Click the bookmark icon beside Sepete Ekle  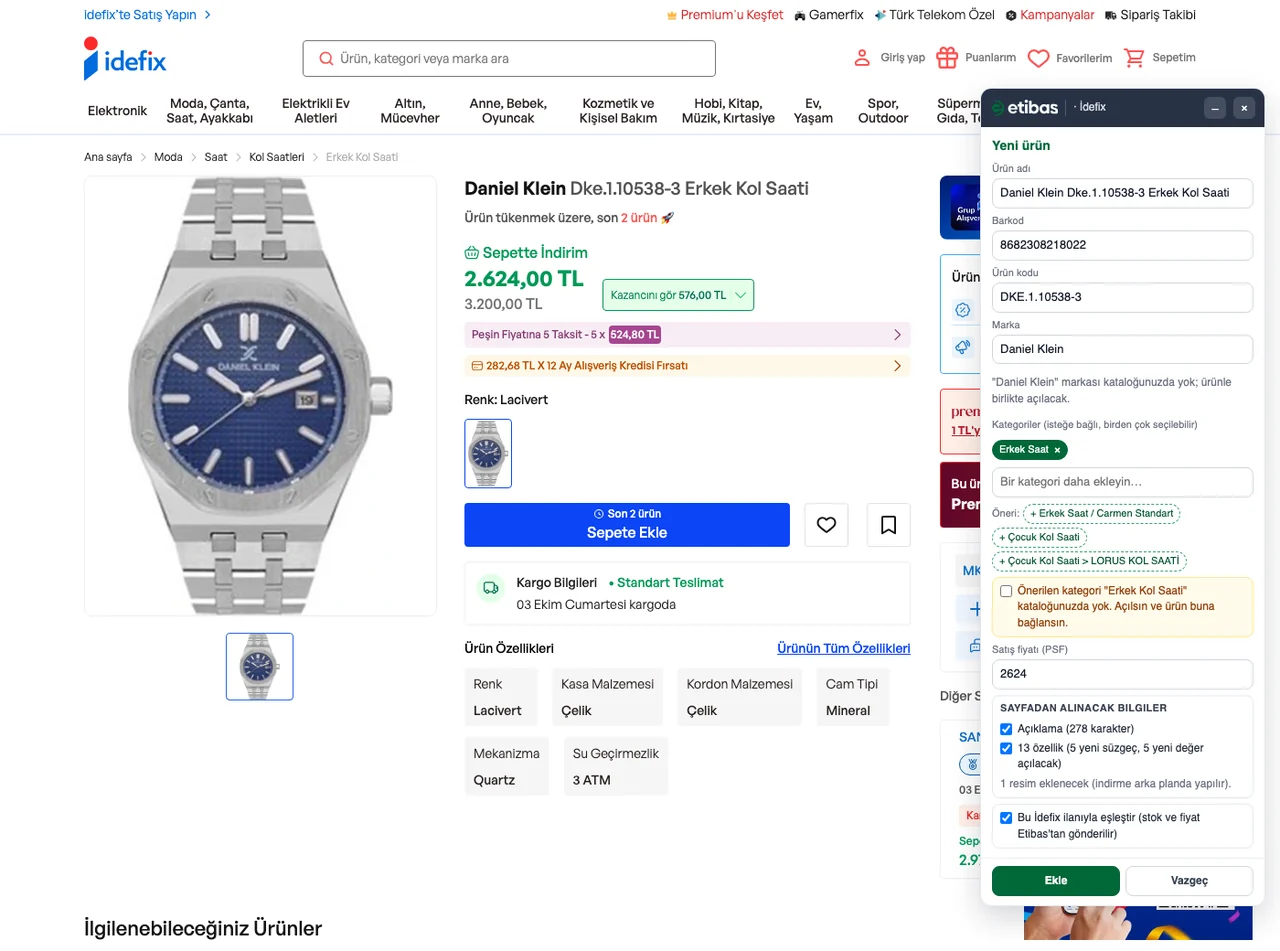(x=889, y=525)
